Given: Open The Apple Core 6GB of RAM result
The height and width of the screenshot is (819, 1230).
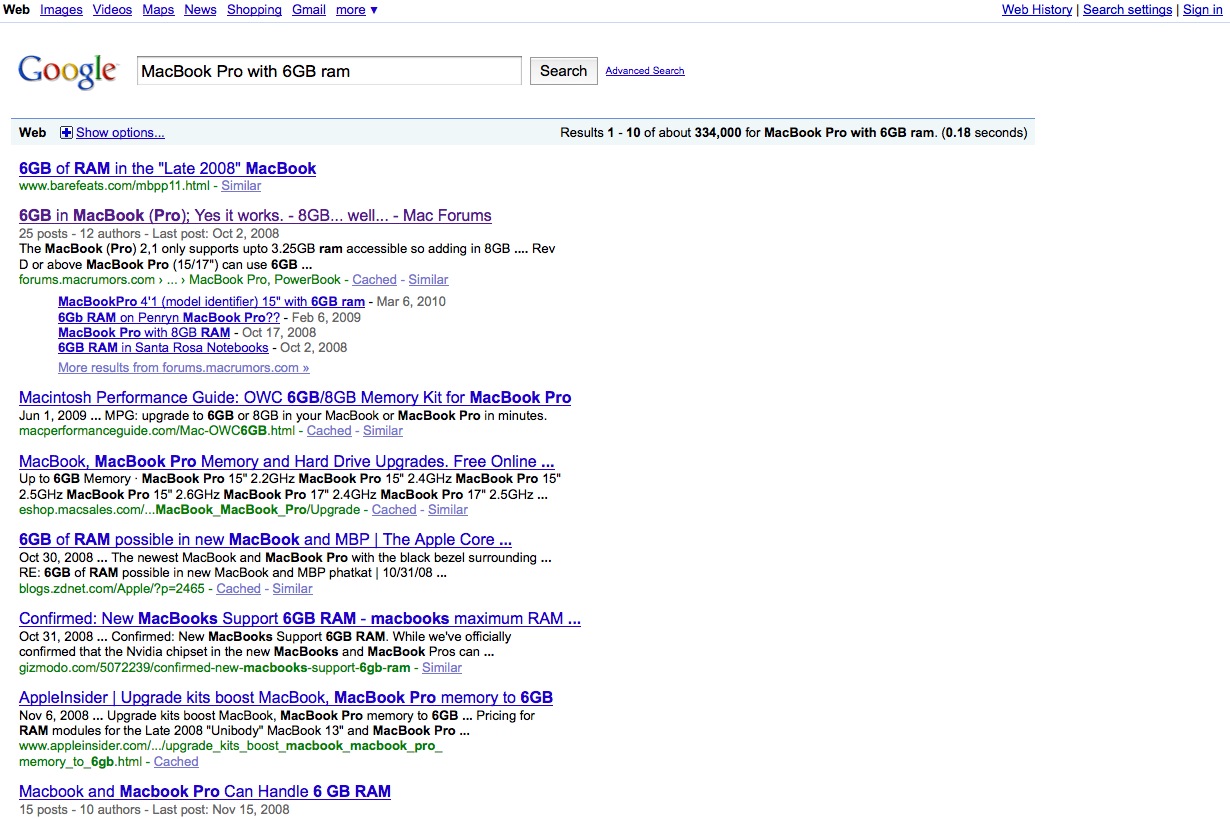Looking at the screenshot, I should pos(265,540).
